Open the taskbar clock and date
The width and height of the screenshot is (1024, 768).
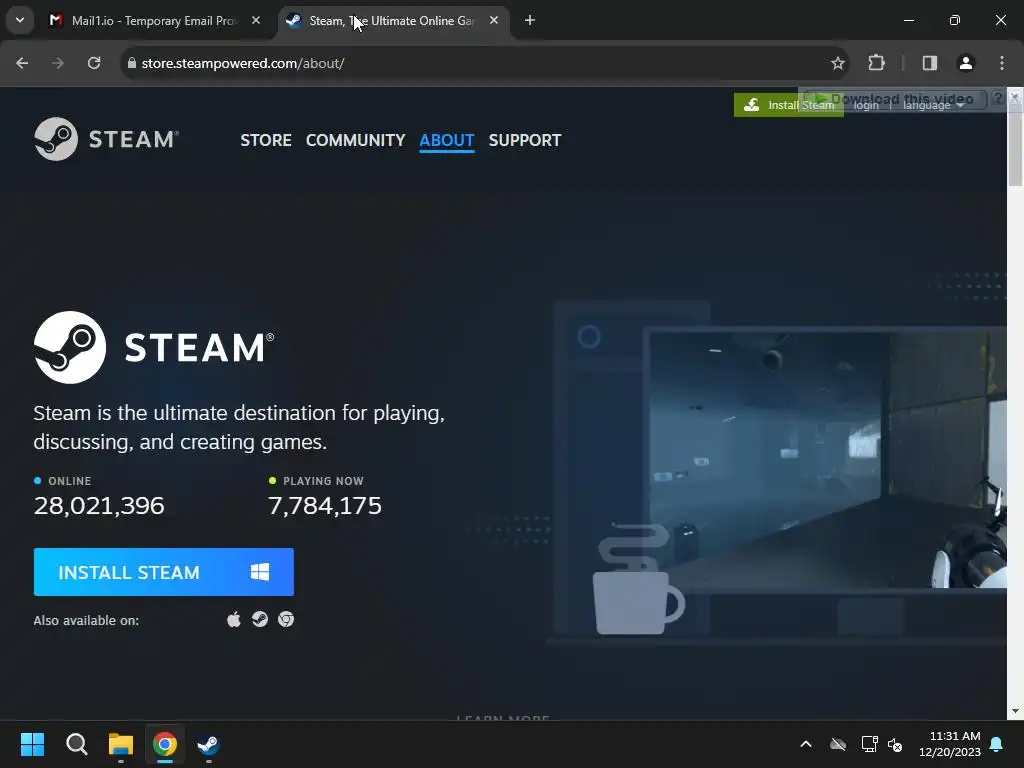950,744
